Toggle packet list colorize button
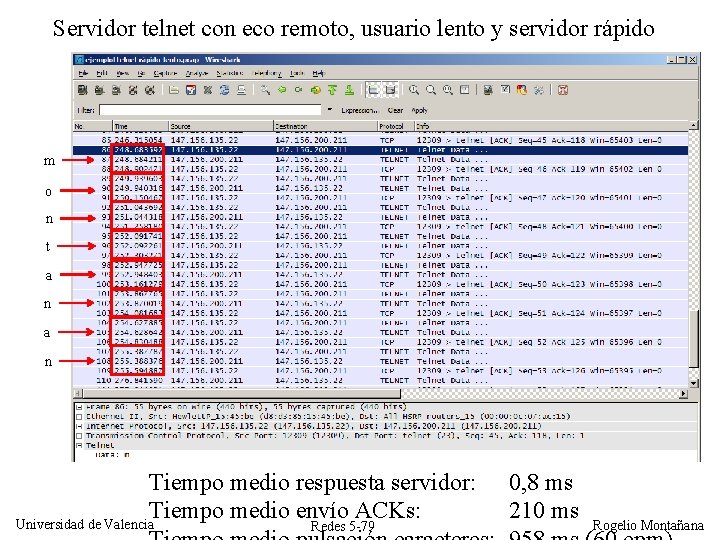The width and height of the screenshot is (720, 540). (x=373, y=90)
